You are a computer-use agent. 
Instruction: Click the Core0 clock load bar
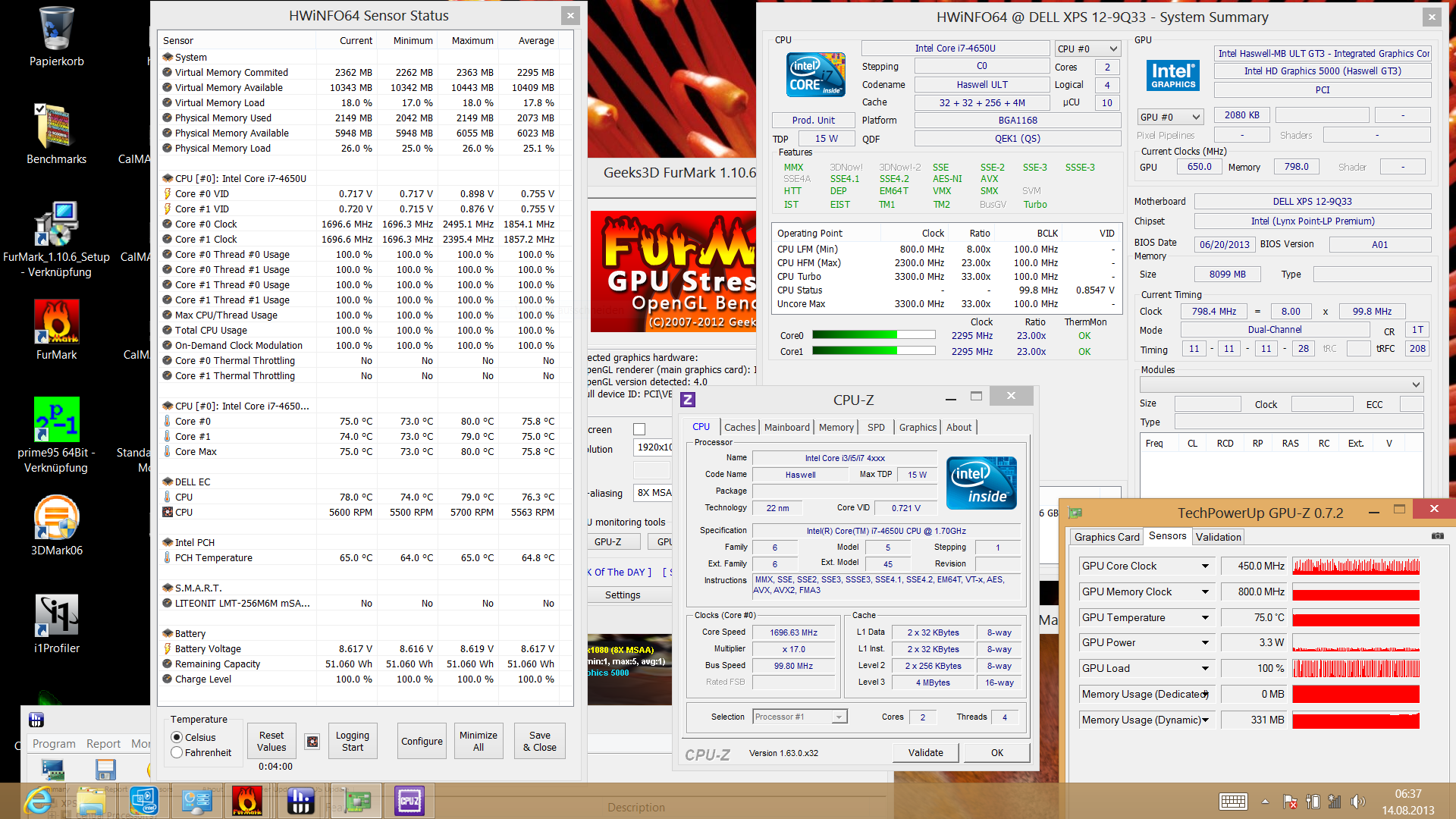873,335
